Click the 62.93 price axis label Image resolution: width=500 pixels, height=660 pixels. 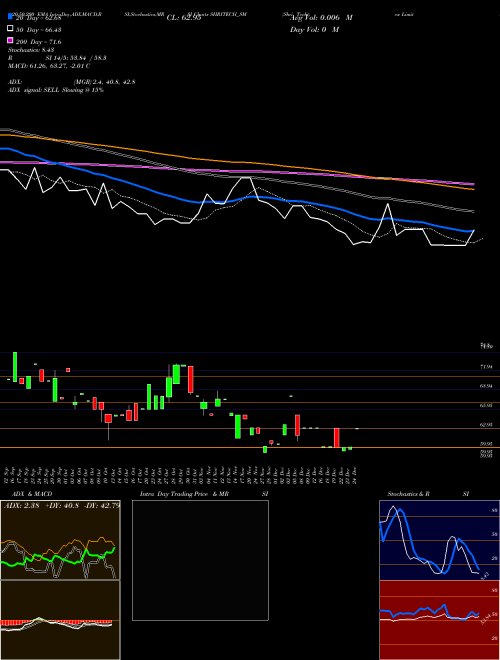(x=486, y=425)
